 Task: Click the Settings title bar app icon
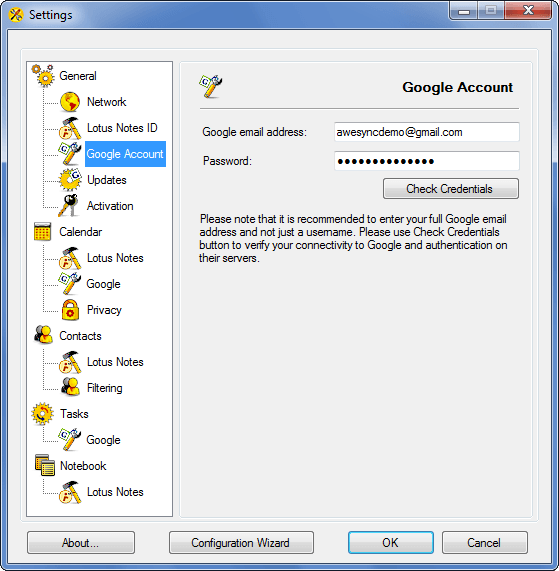point(16,15)
